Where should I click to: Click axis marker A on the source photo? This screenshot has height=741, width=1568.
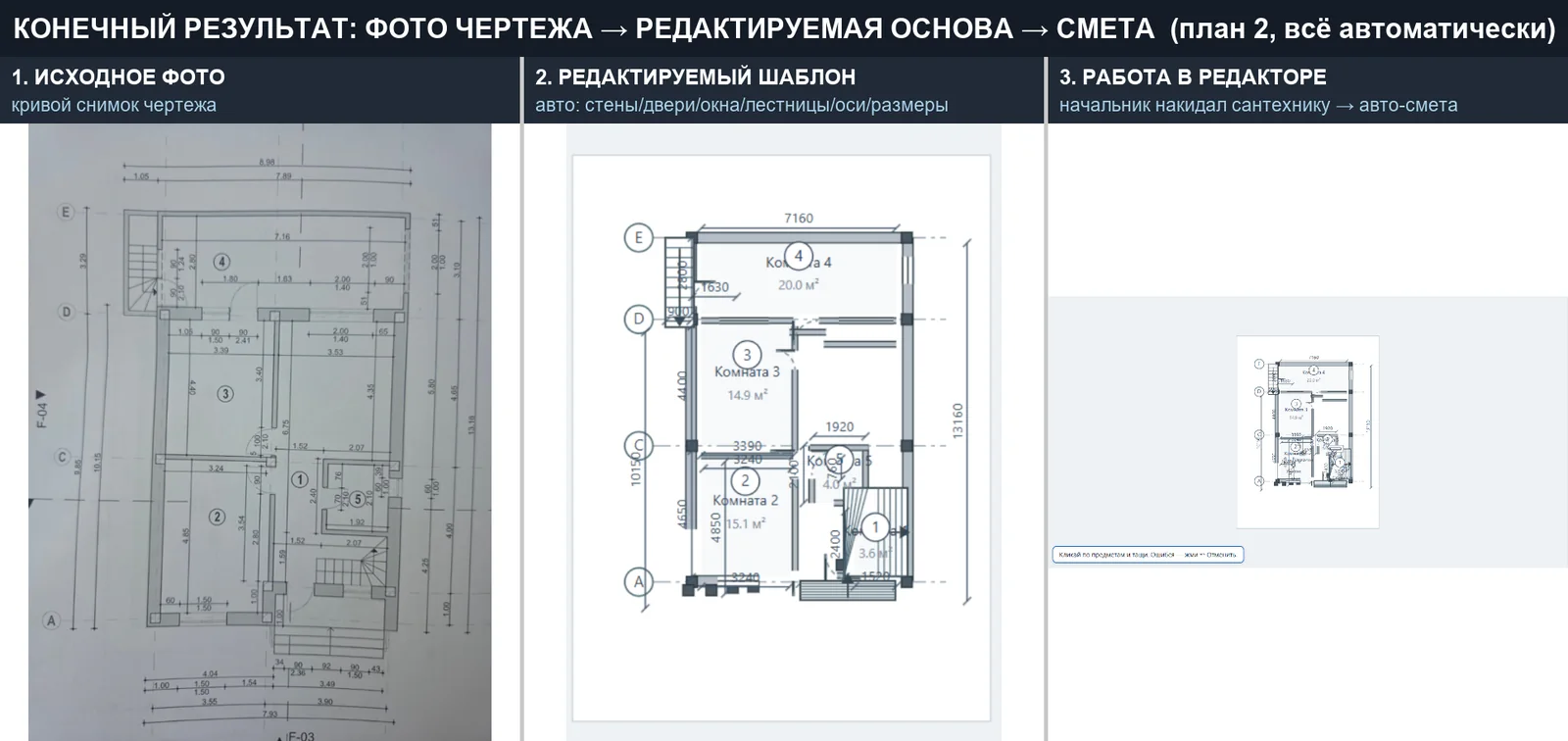tap(51, 619)
